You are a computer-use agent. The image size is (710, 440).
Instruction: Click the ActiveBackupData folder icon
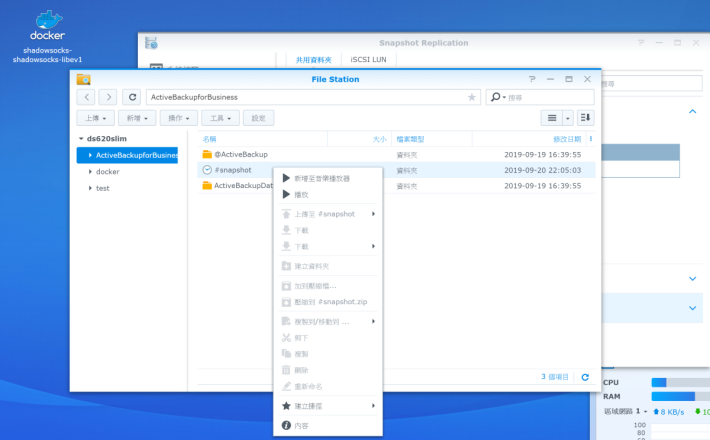click(x=207, y=186)
